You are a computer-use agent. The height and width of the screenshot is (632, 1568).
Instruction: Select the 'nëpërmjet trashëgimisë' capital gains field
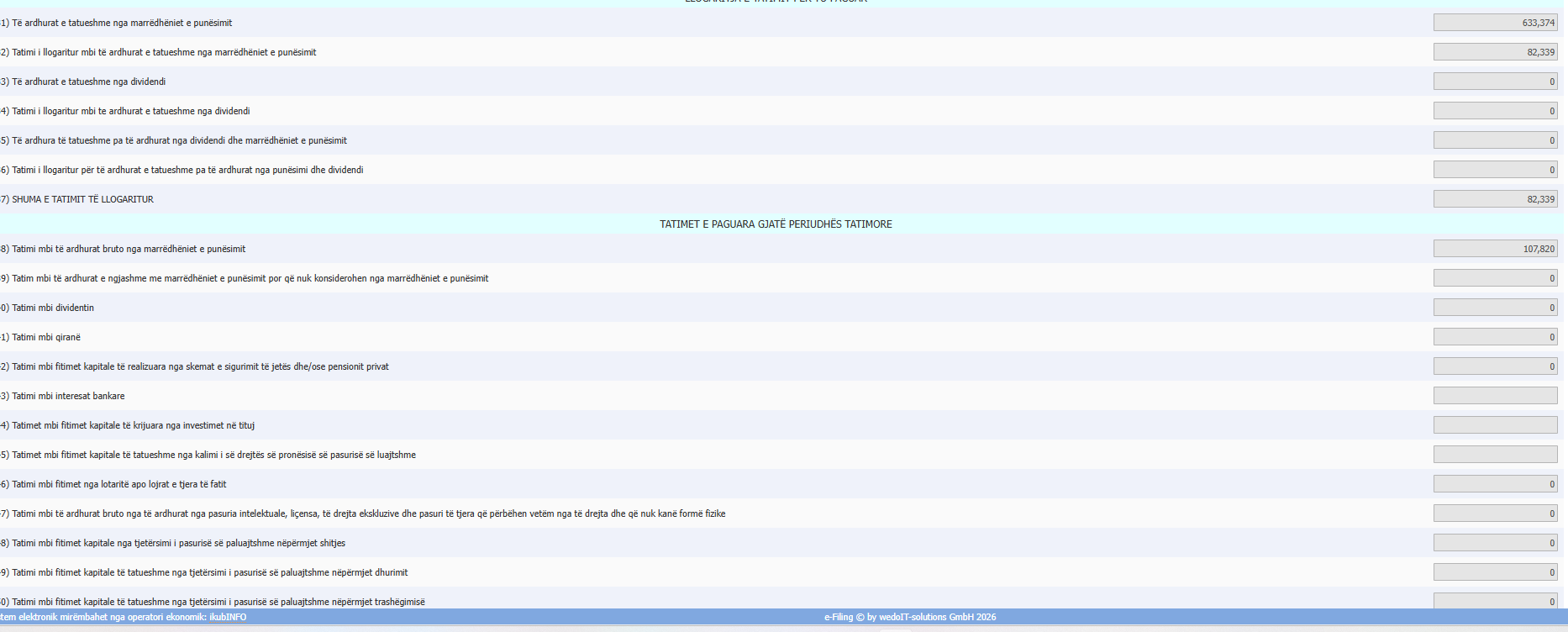(1495, 601)
